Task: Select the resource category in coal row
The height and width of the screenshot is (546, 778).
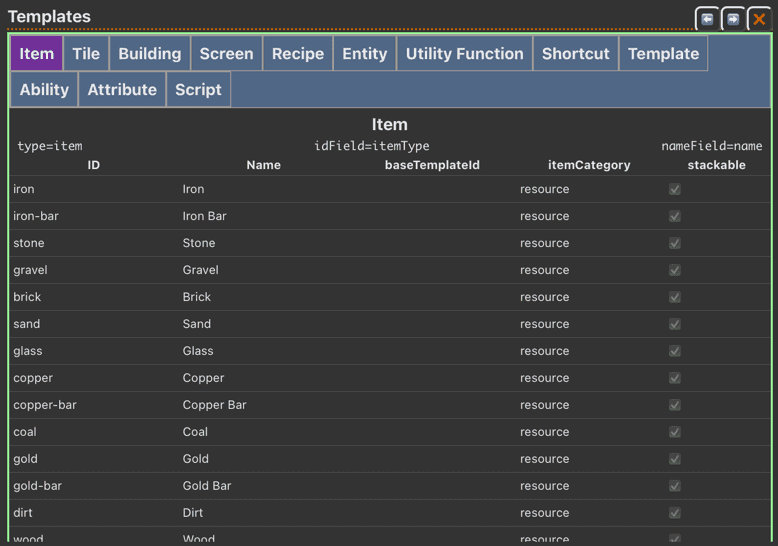Action: pyautogui.click(x=544, y=432)
